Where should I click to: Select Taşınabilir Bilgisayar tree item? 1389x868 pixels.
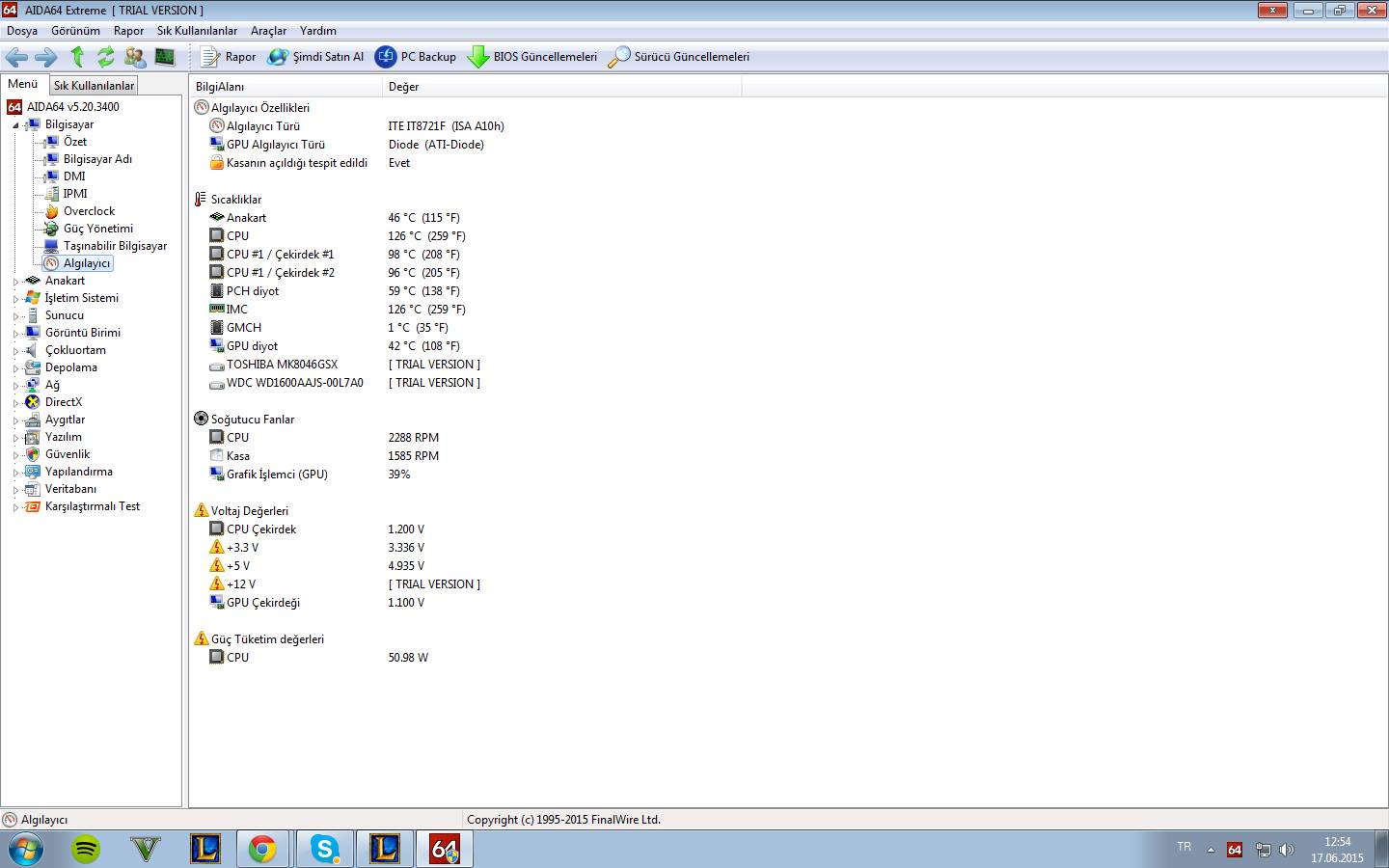pos(115,246)
